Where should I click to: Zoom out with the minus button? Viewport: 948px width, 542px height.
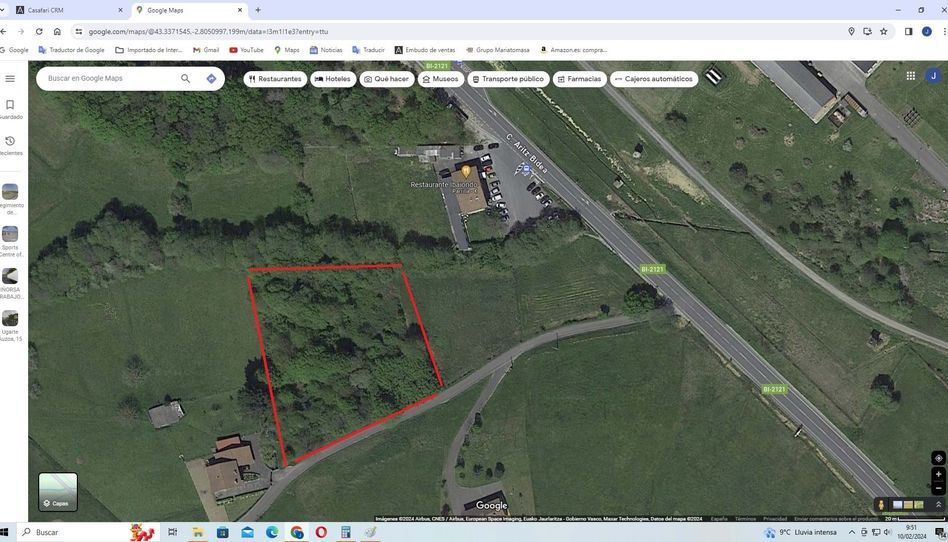coord(938,488)
